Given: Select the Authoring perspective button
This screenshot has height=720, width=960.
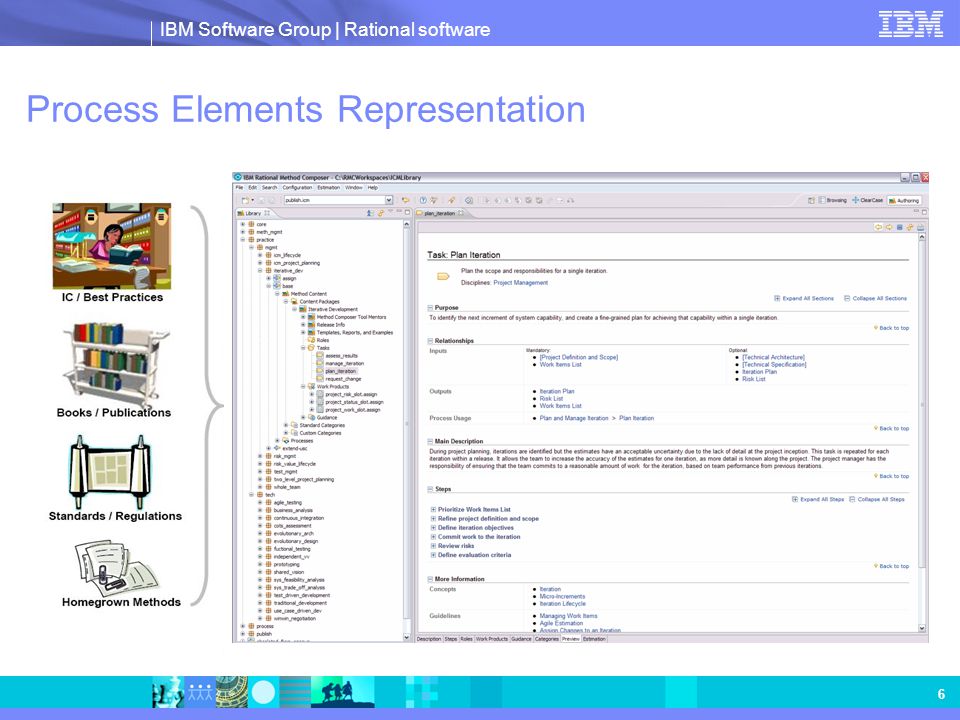Looking at the screenshot, I should (x=904, y=200).
